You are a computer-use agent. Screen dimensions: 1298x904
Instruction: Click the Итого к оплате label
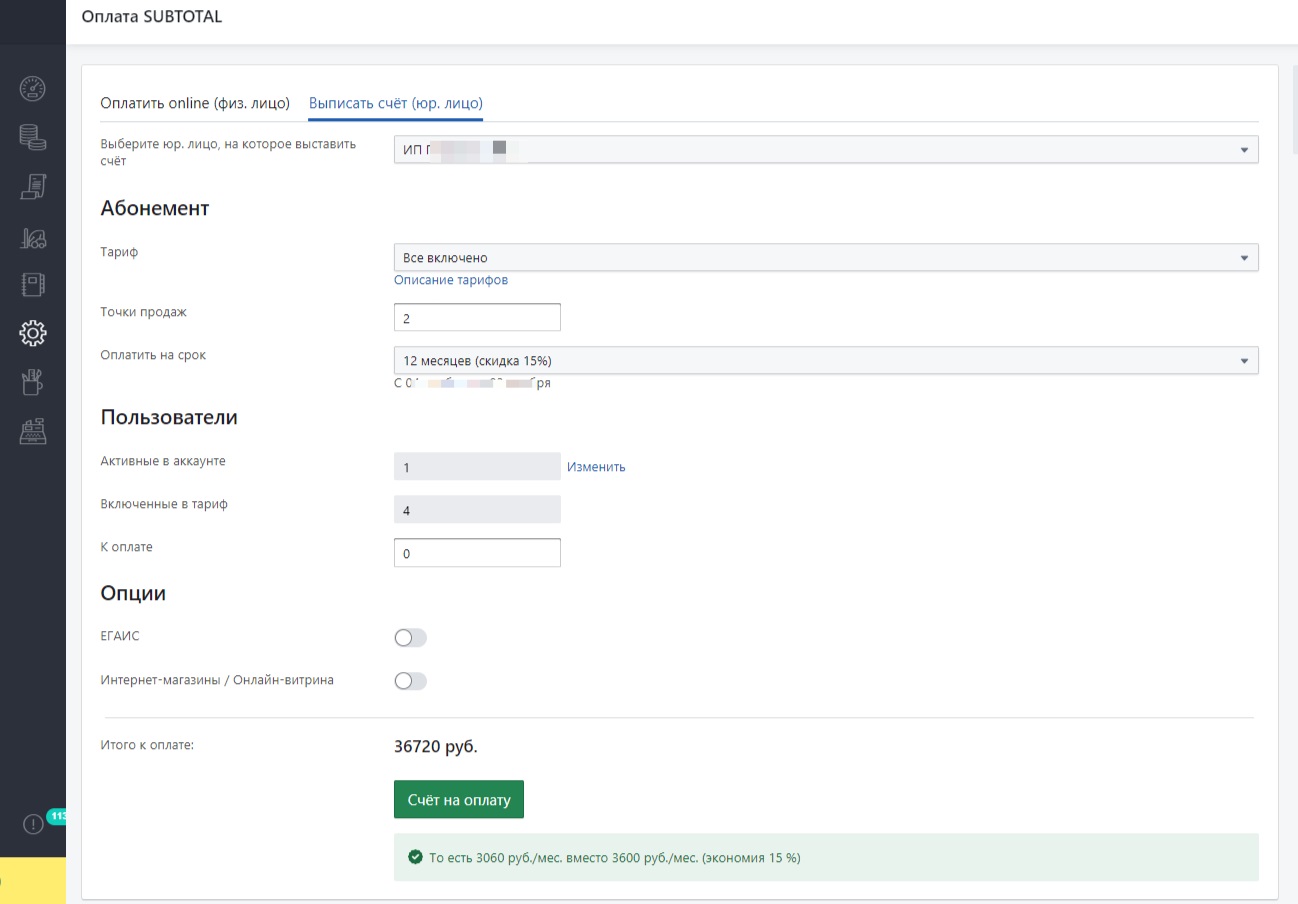point(147,744)
